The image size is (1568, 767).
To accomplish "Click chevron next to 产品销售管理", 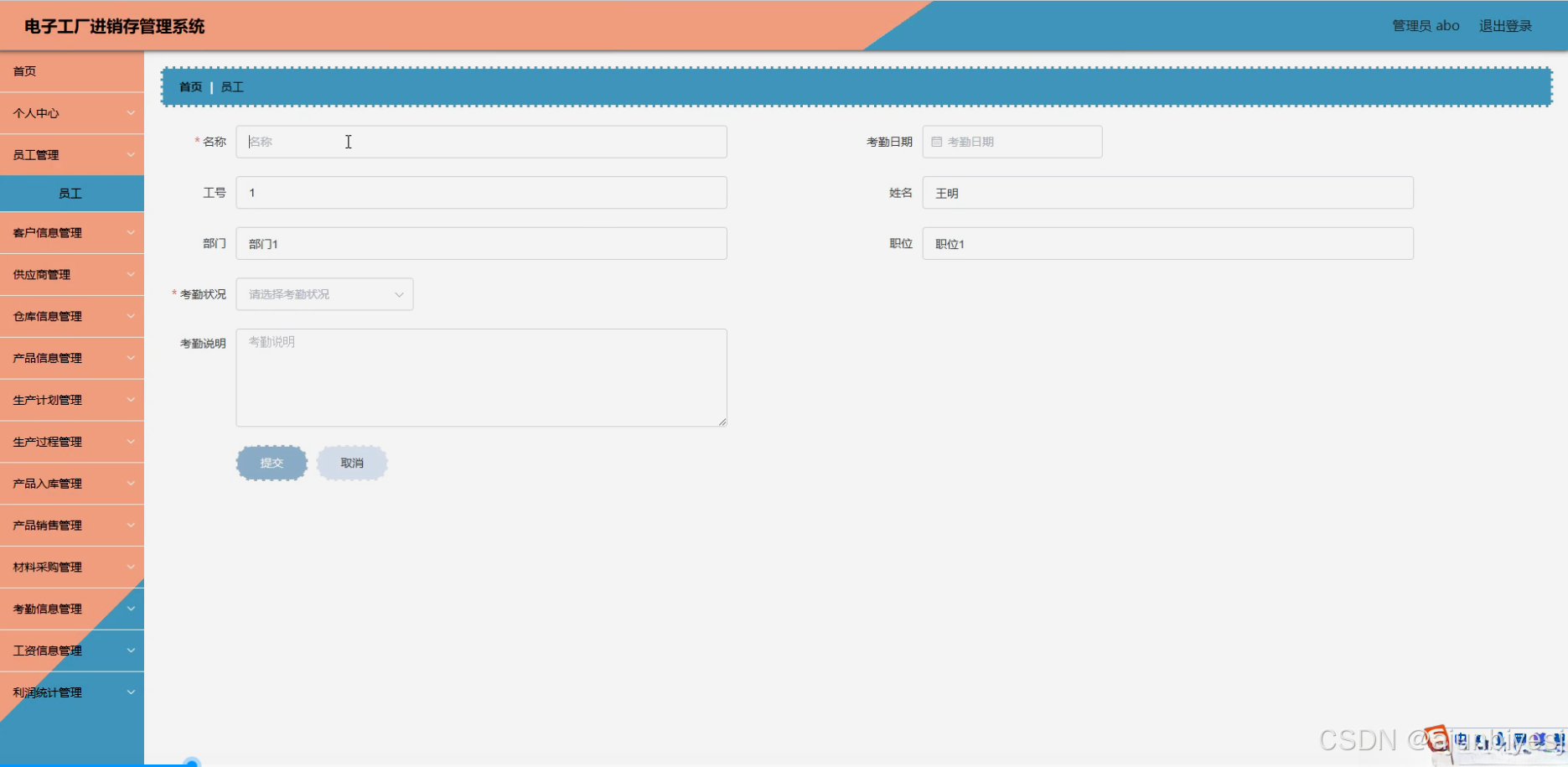I will click(131, 526).
